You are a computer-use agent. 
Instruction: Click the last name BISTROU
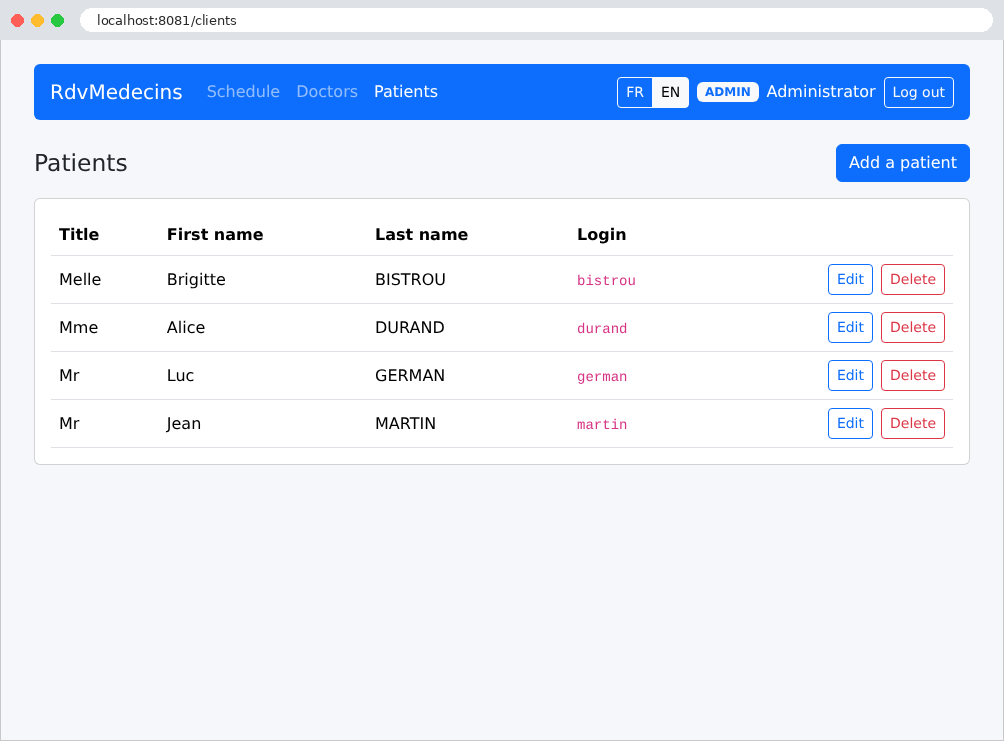coord(410,279)
